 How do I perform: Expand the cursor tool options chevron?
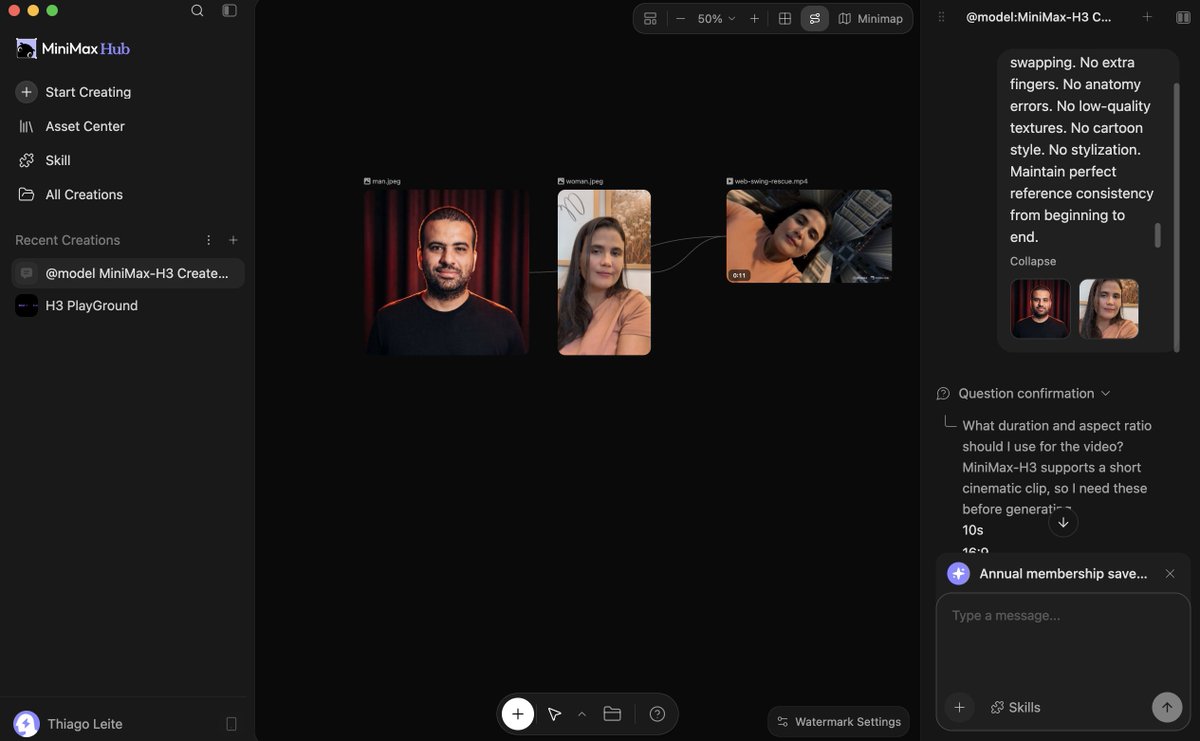(x=582, y=714)
